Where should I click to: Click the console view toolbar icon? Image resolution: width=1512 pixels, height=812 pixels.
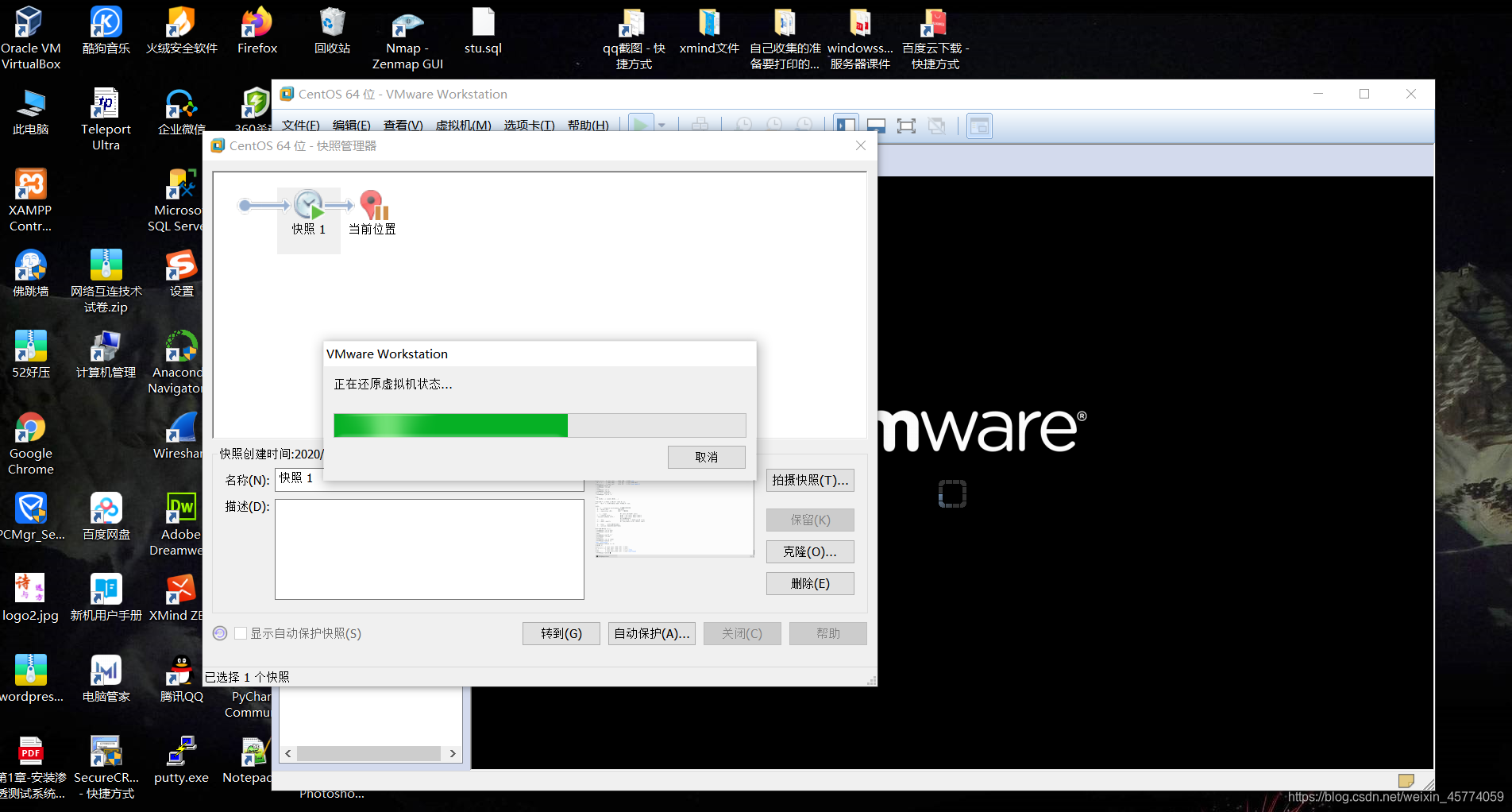coord(979,126)
